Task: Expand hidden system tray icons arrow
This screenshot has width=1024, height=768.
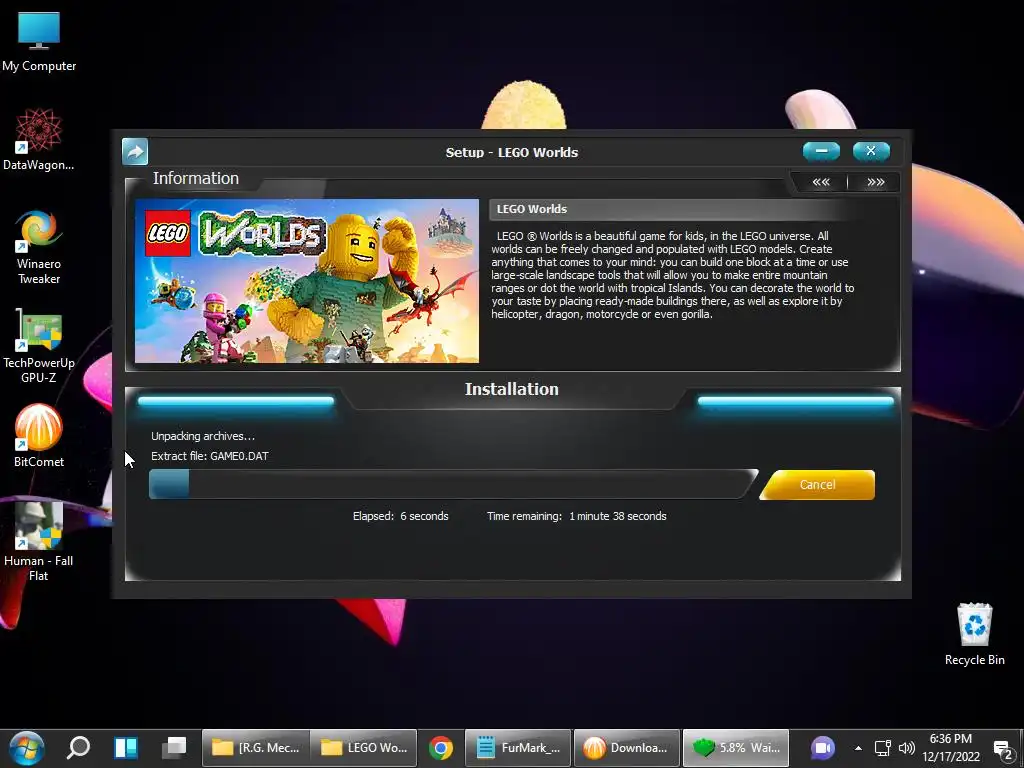Action: 858,748
